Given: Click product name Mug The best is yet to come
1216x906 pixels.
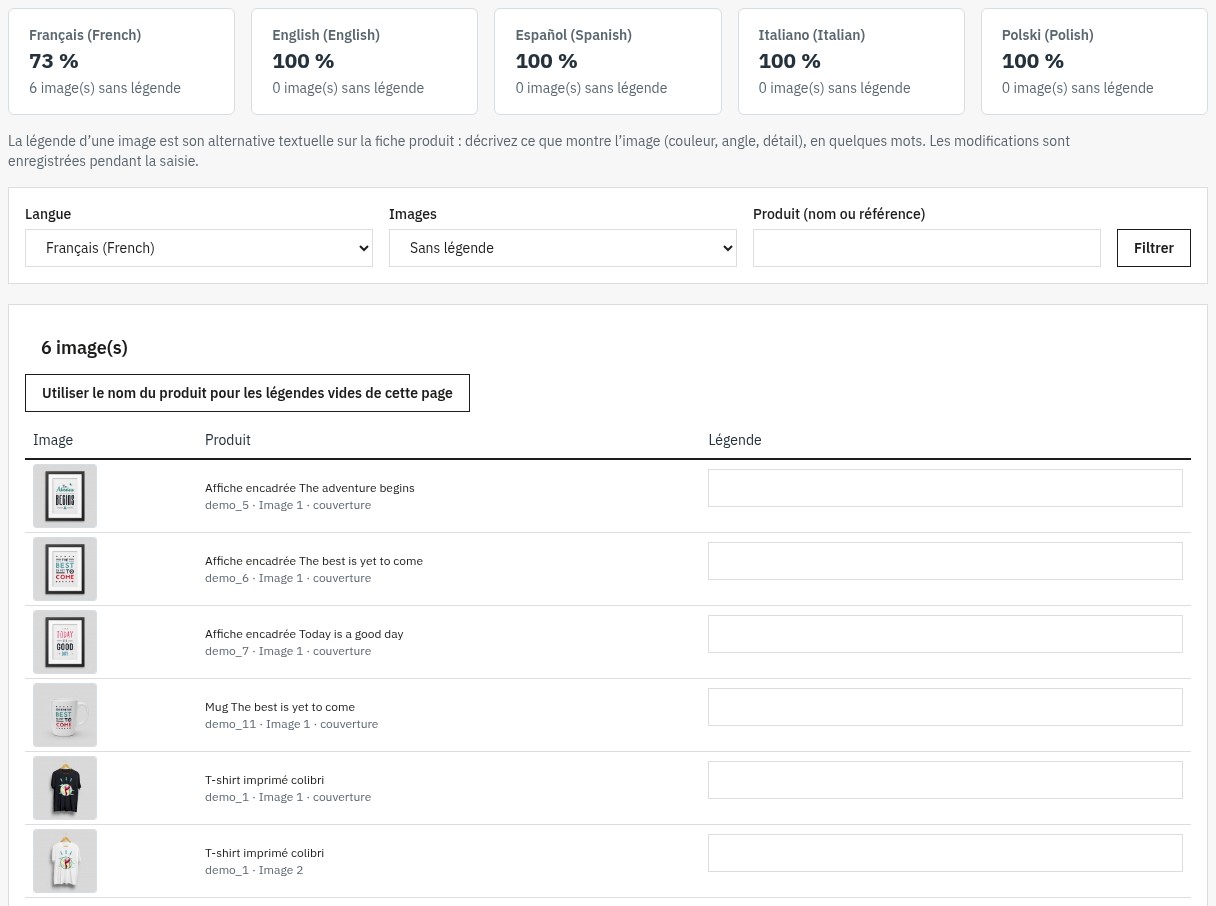Looking at the screenshot, I should tap(280, 707).
